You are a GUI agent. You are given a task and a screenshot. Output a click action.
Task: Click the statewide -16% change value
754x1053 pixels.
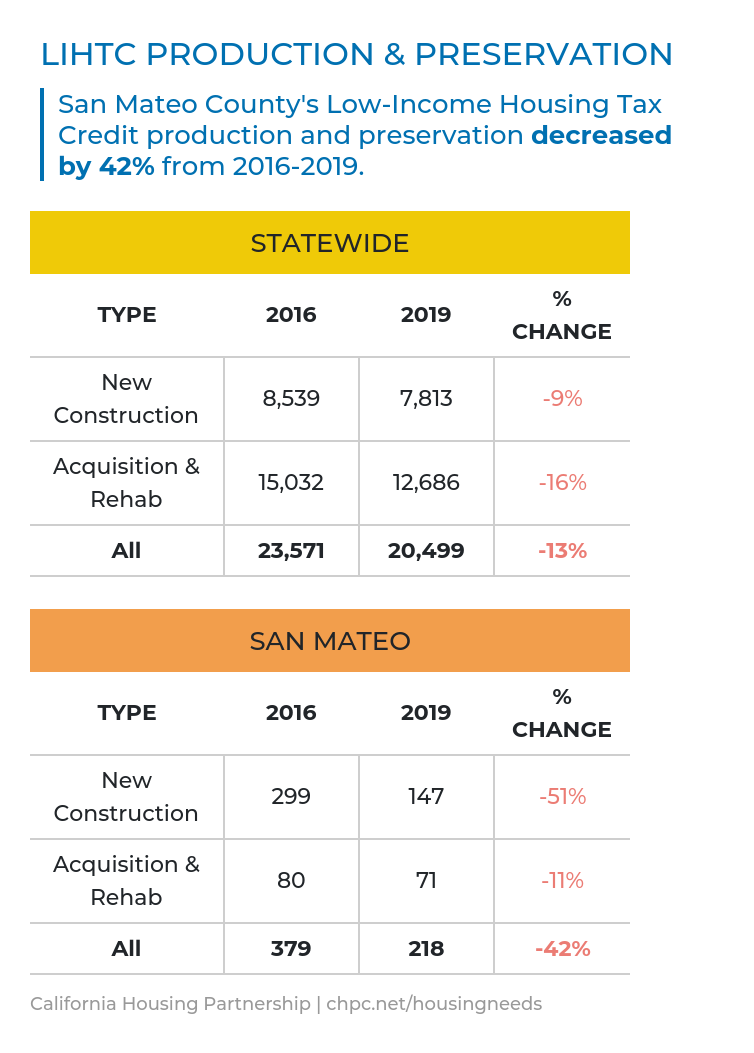pyautogui.click(x=562, y=483)
